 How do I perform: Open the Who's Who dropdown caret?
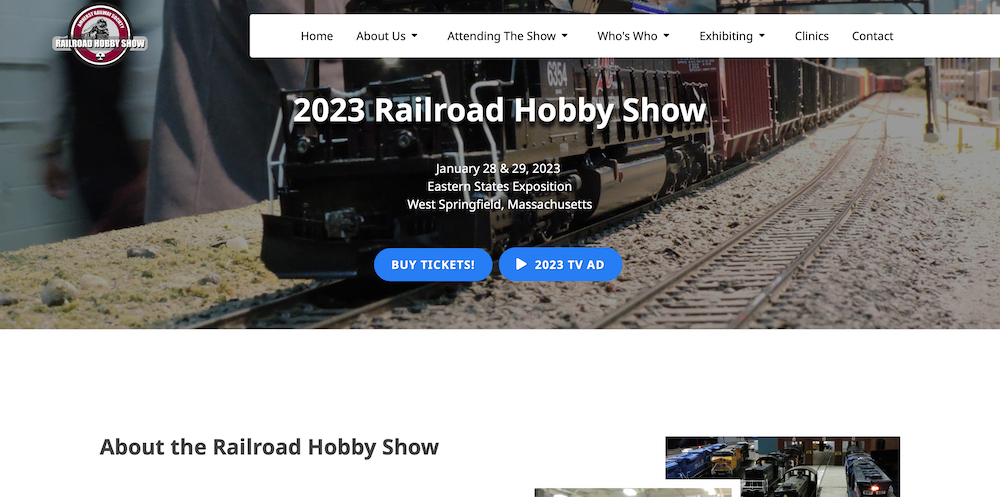tap(666, 36)
